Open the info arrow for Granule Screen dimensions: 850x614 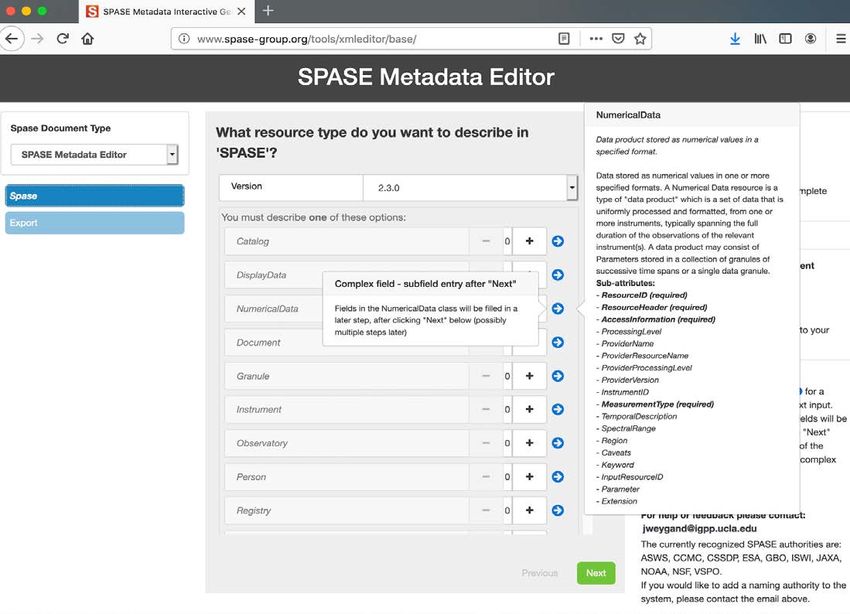[x=557, y=376]
